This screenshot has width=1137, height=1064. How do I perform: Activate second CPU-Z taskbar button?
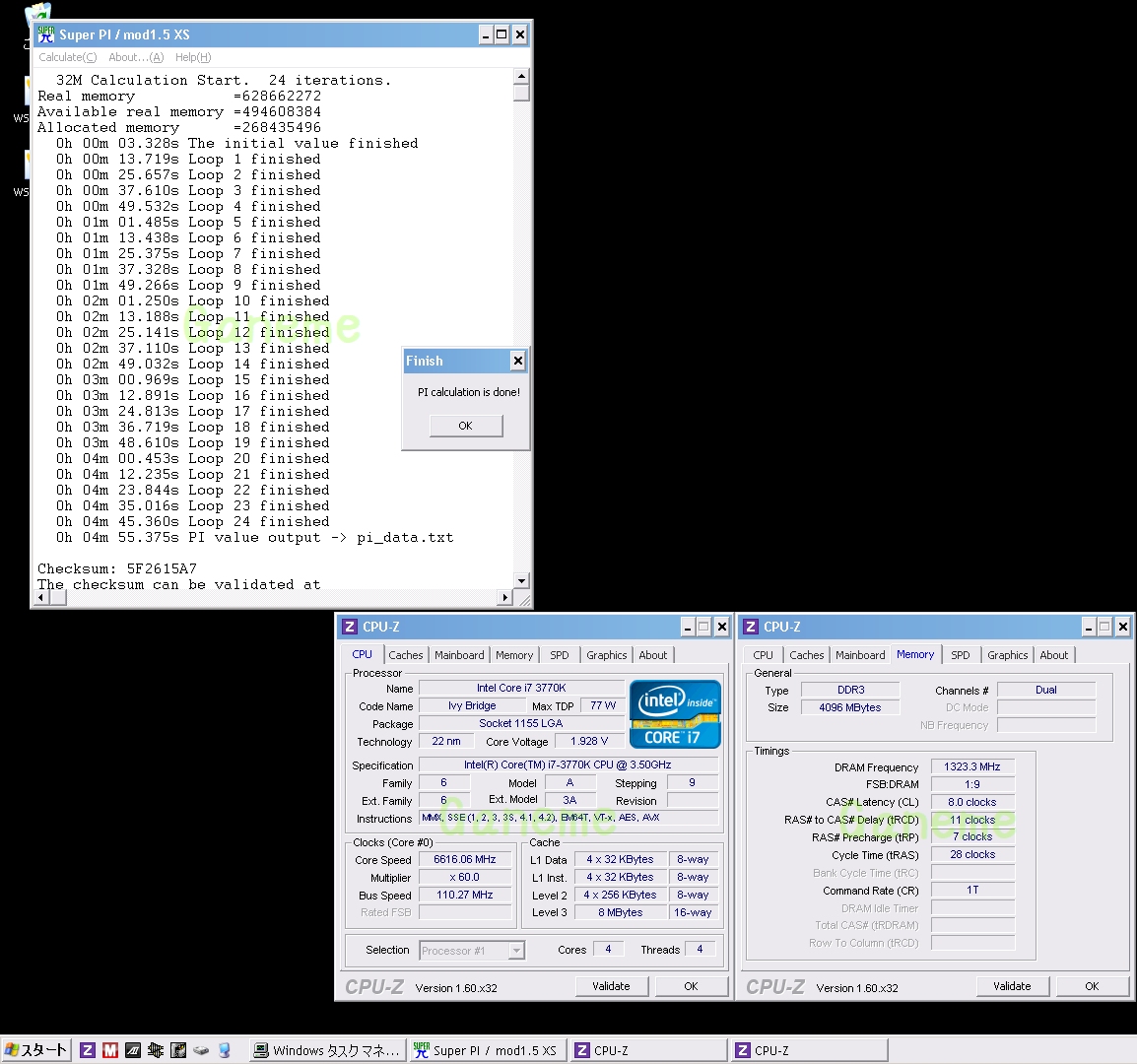809,1050
